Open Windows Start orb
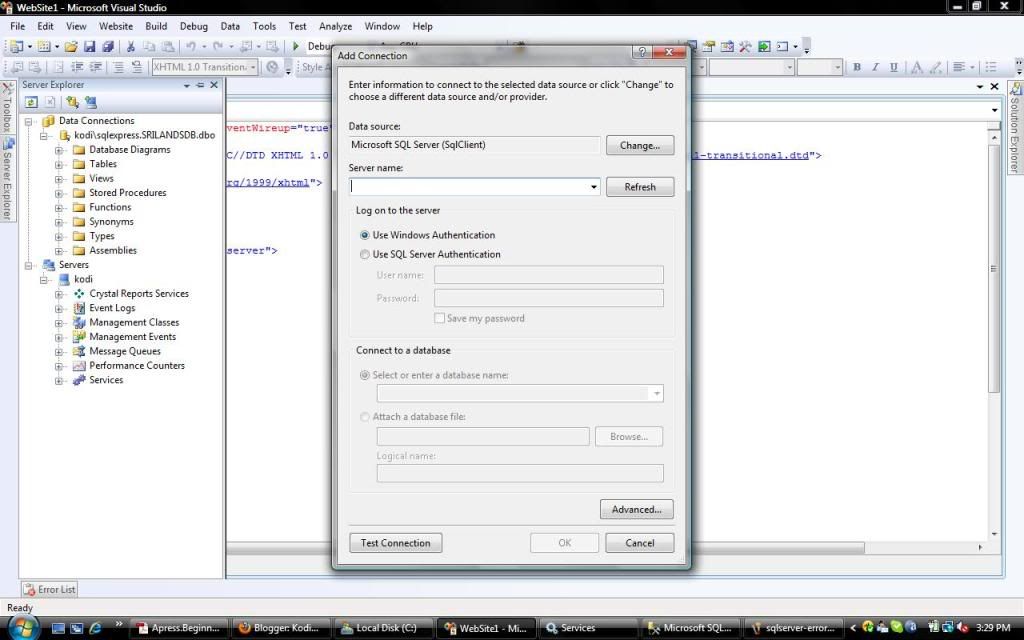 point(24,628)
